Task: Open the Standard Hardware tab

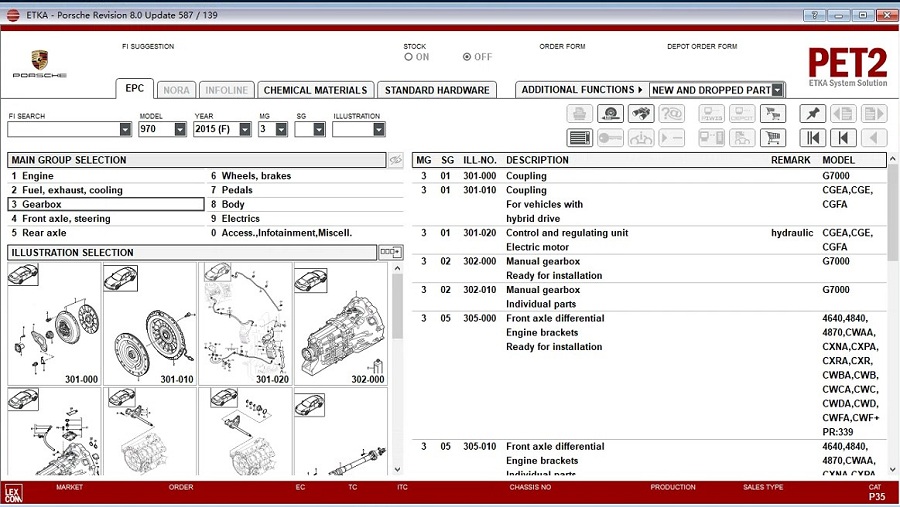Action: [x=437, y=90]
